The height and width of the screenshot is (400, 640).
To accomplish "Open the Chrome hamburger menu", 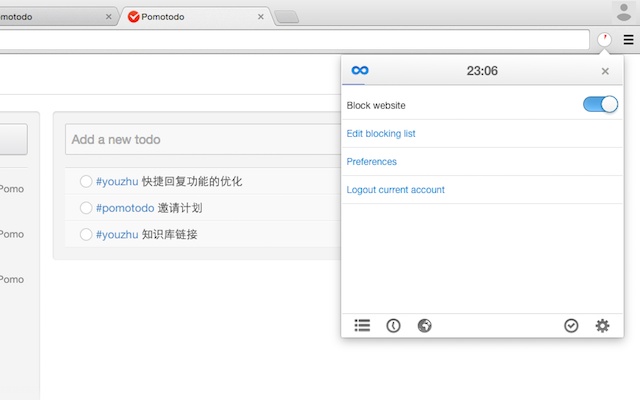I will point(628,40).
